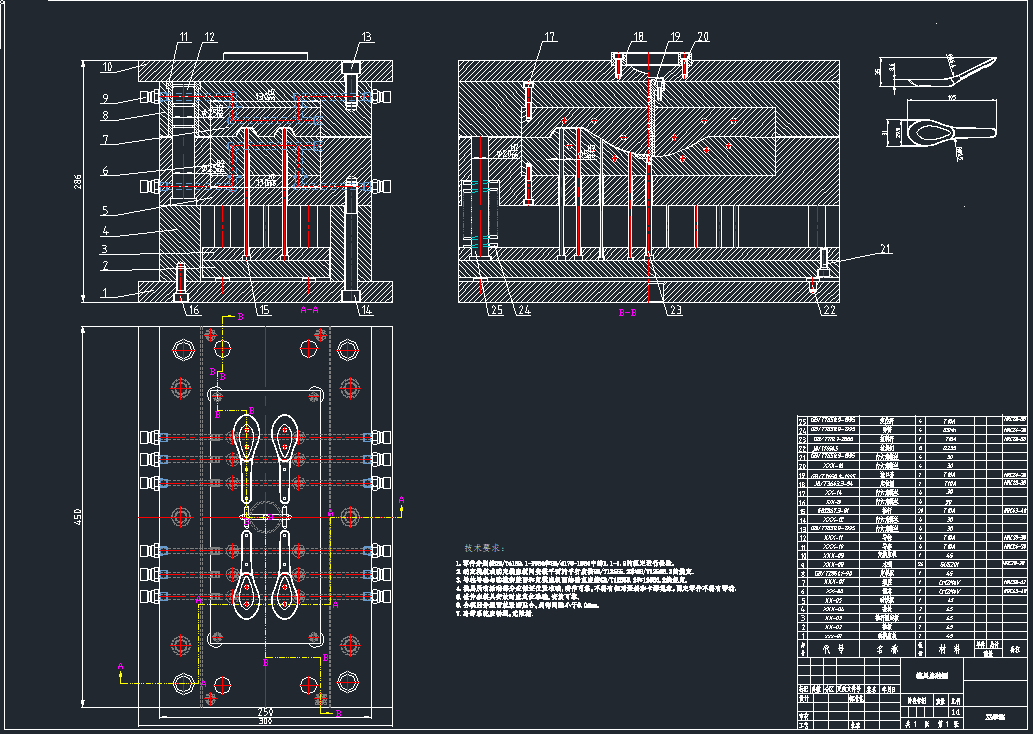1033x734 pixels.
Task: Pick callout number 8 left of section A-A
Action: [105, 116]
